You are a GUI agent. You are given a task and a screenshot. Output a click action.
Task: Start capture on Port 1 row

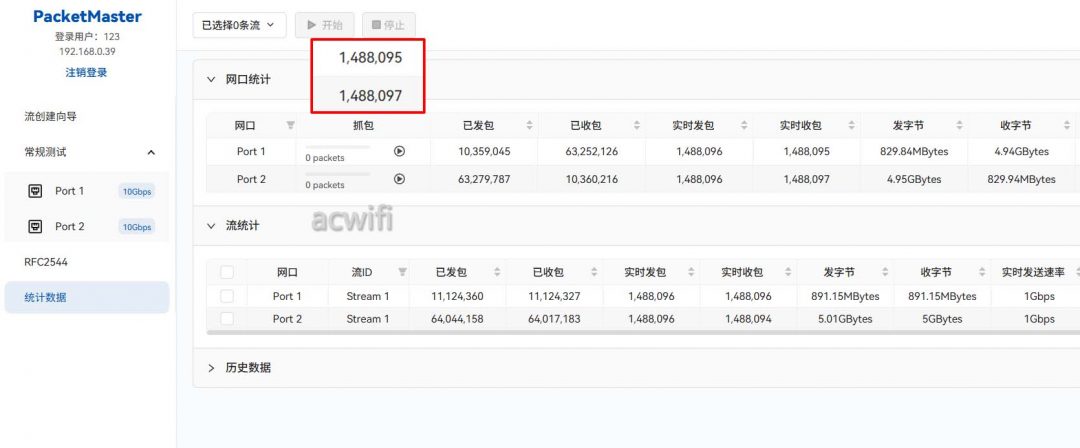coord(399,152)
